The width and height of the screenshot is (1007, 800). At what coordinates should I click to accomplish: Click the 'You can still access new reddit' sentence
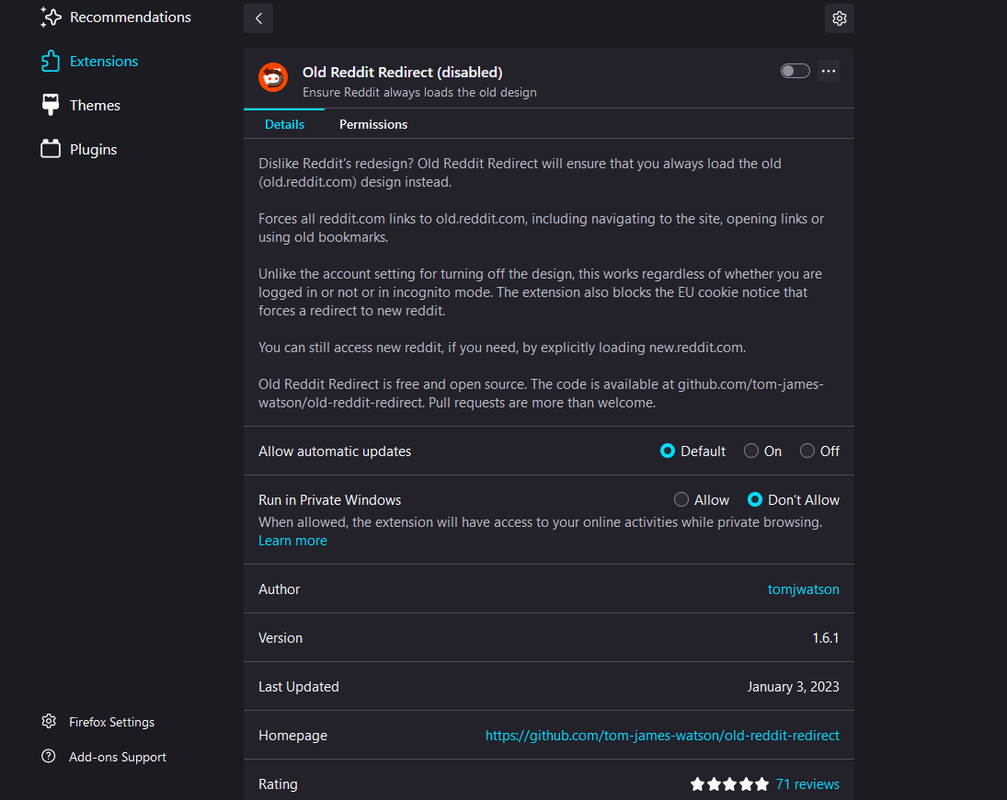[x=502, y=347]
